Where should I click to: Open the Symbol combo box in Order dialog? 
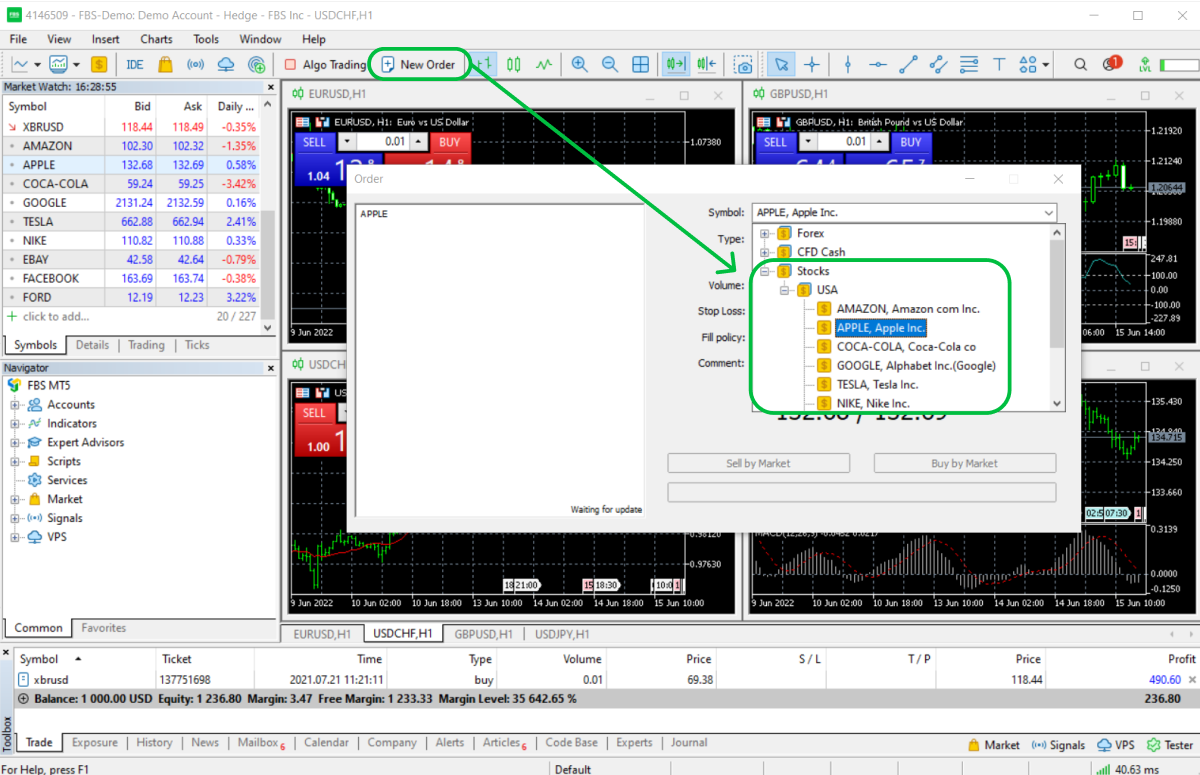click(903, 212)
